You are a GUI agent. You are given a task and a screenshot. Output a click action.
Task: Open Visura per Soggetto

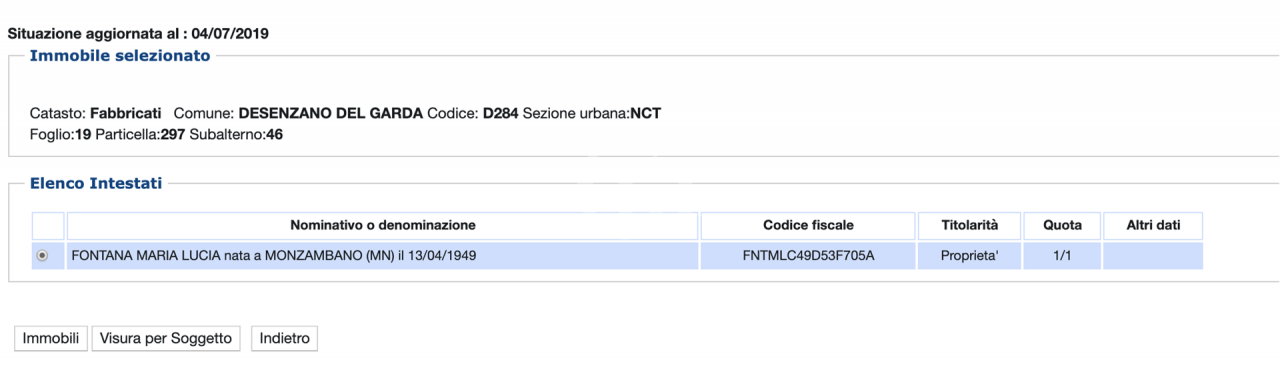point(166,338)
